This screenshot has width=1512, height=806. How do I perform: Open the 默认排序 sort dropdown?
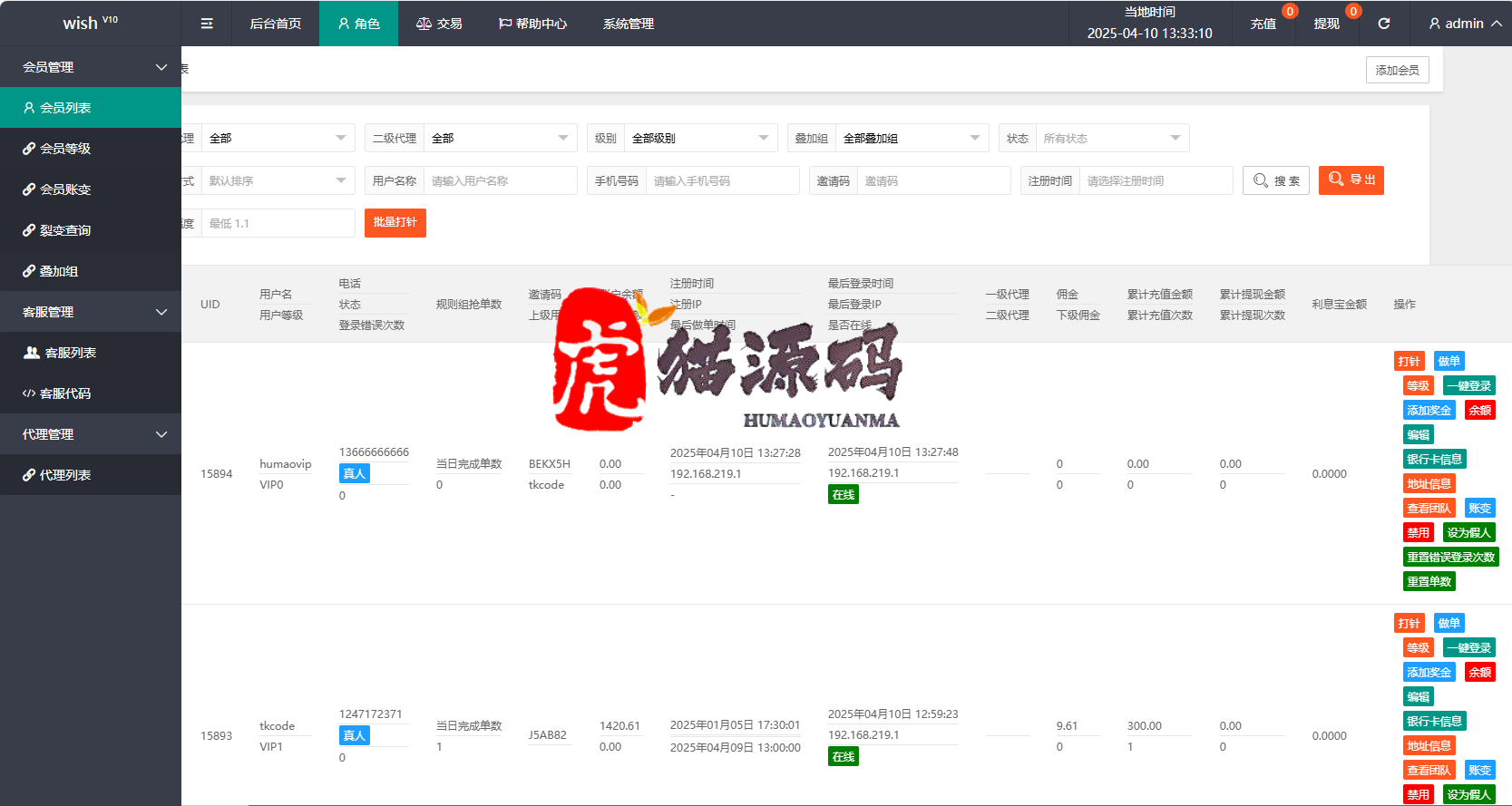coord(278,180)
